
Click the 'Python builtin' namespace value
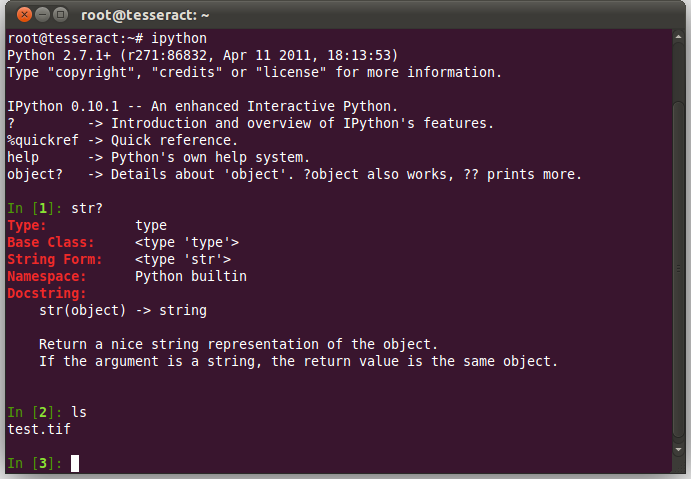pos(190,276)
